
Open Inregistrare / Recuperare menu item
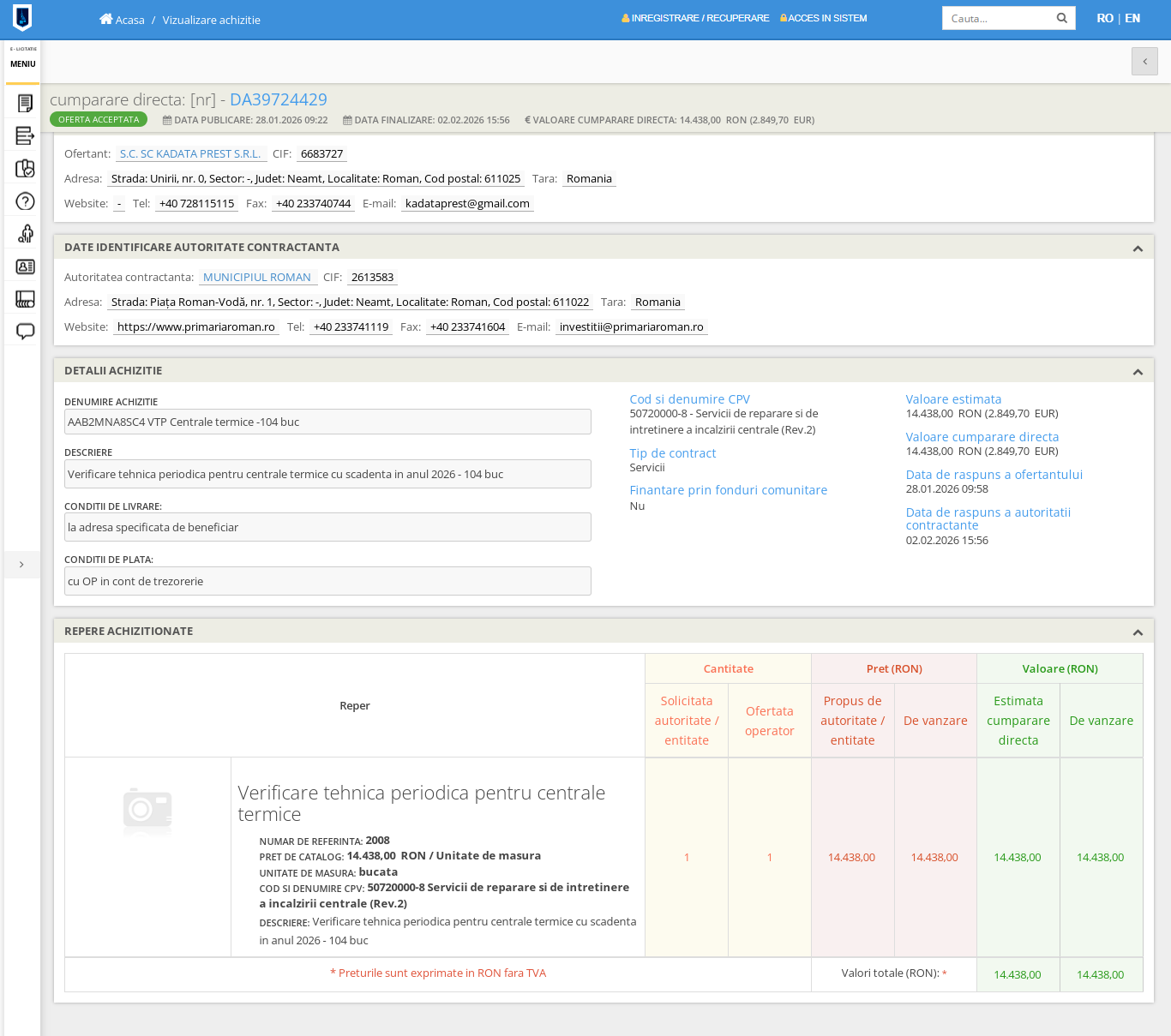(x=695, y=18)
